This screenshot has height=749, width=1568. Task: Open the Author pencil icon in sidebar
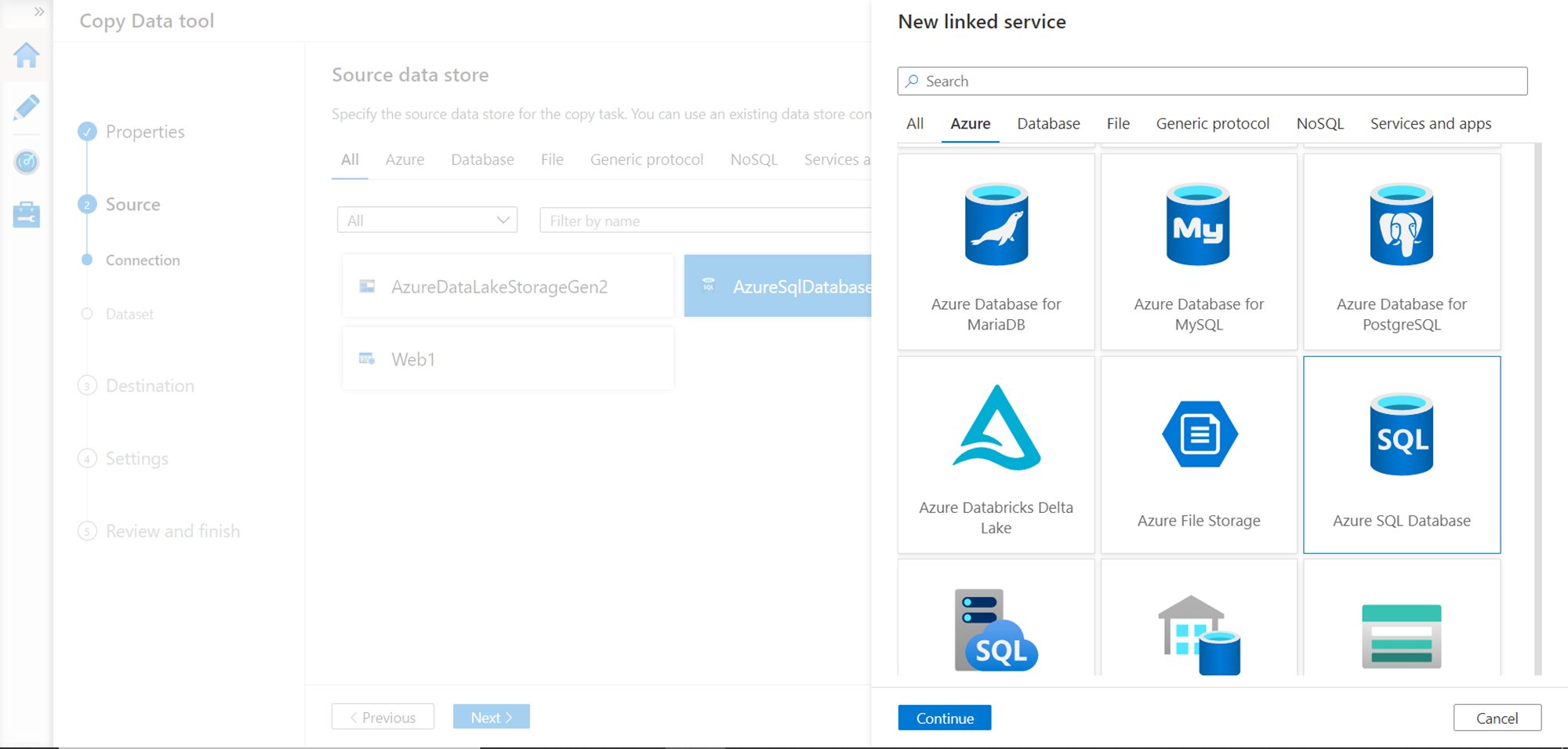point(27,107)
